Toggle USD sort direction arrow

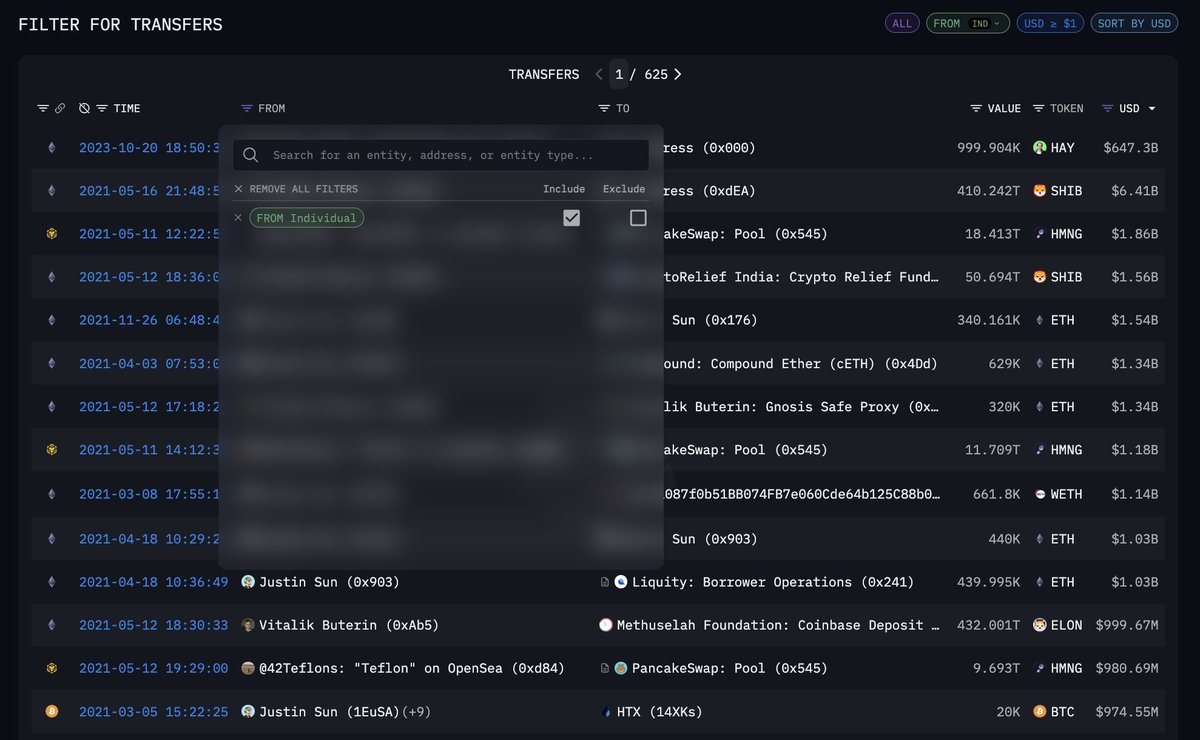pyautogui.click(x=1152, y=108)
